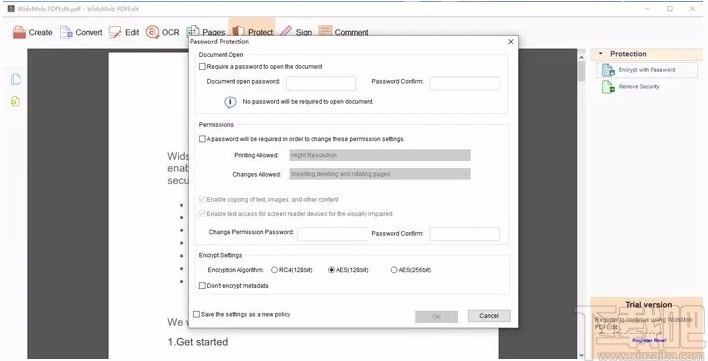Open the green bookmarks sidebar icon

16,101
